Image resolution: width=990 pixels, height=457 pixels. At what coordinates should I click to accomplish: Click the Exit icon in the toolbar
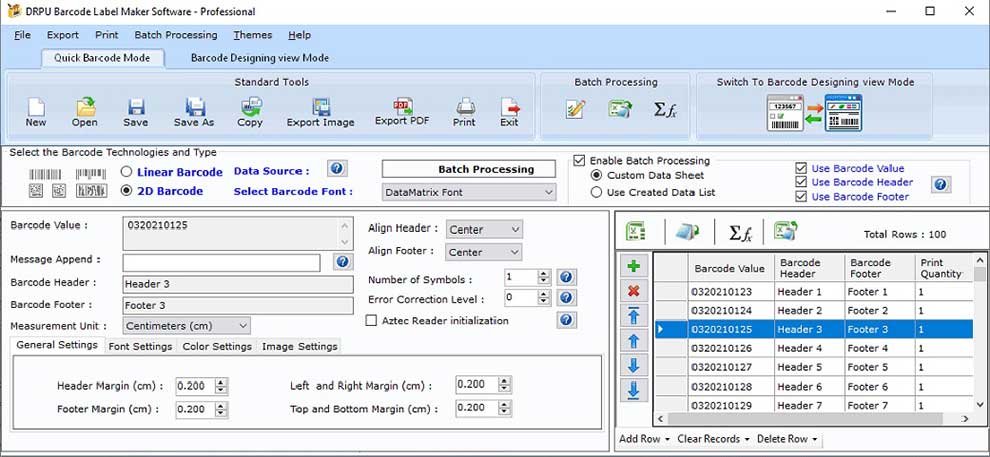click(510, 107)
